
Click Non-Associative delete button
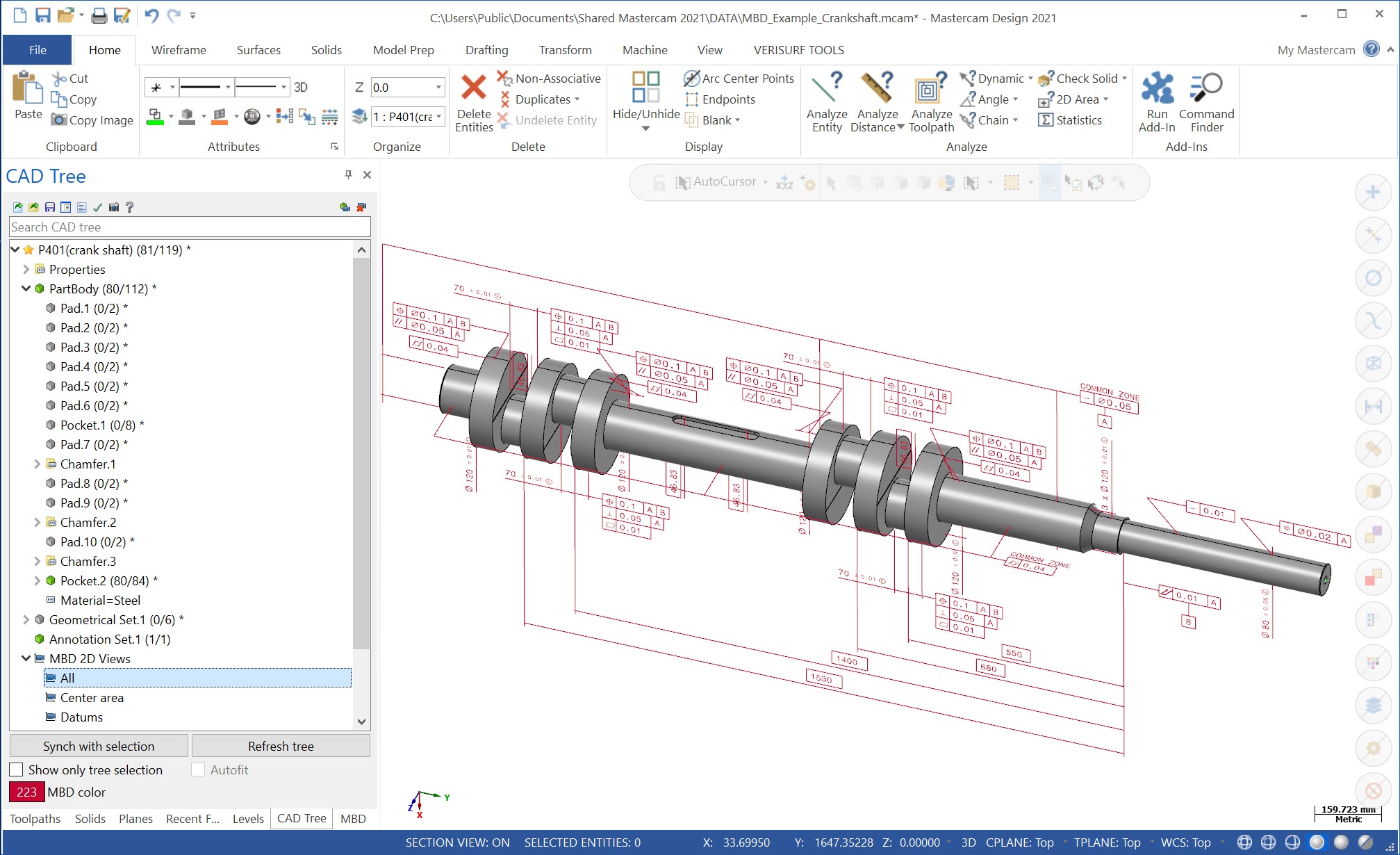(549, 79)
